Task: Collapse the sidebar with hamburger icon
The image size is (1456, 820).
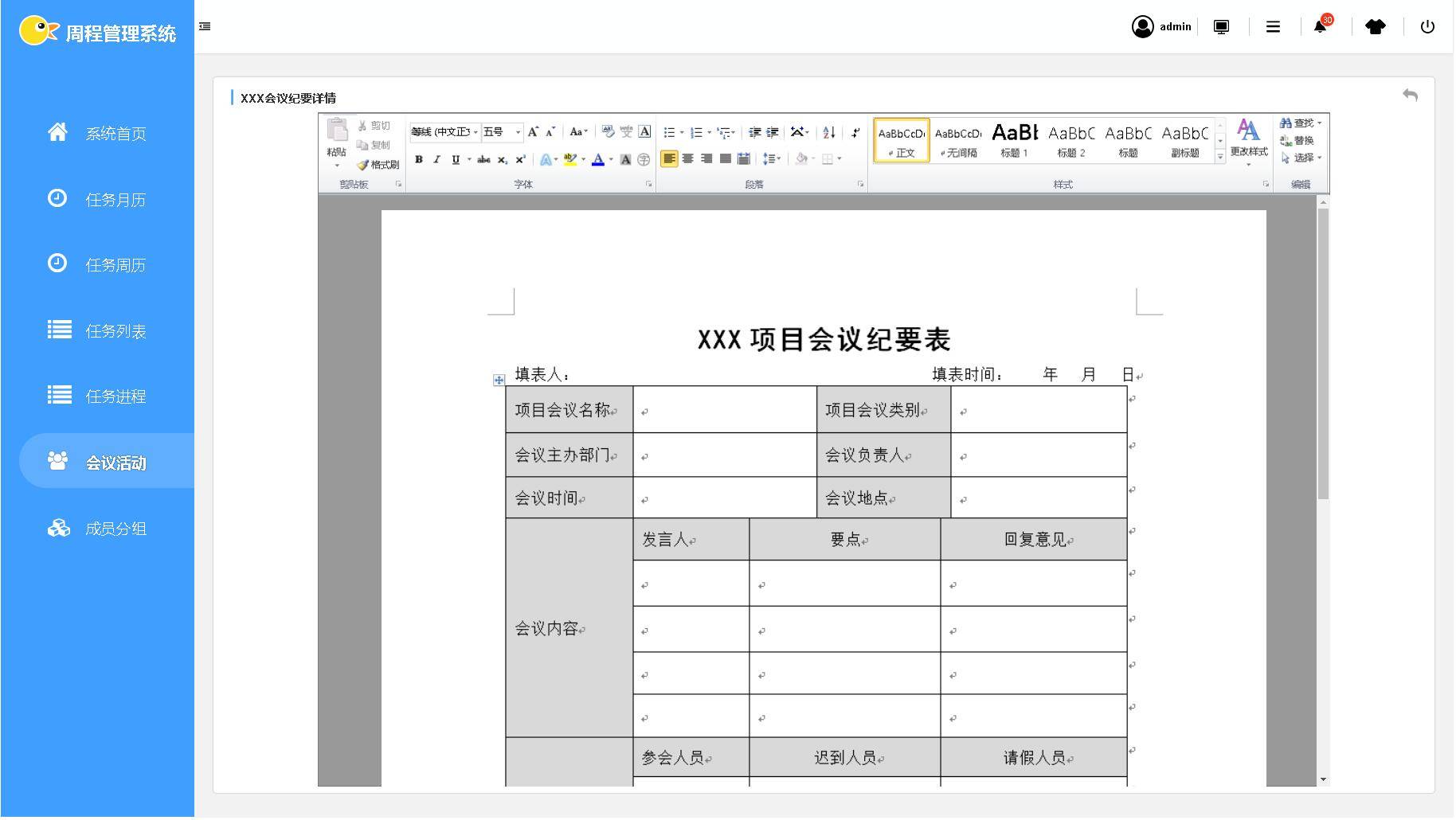Action: (x=205, y=26)
